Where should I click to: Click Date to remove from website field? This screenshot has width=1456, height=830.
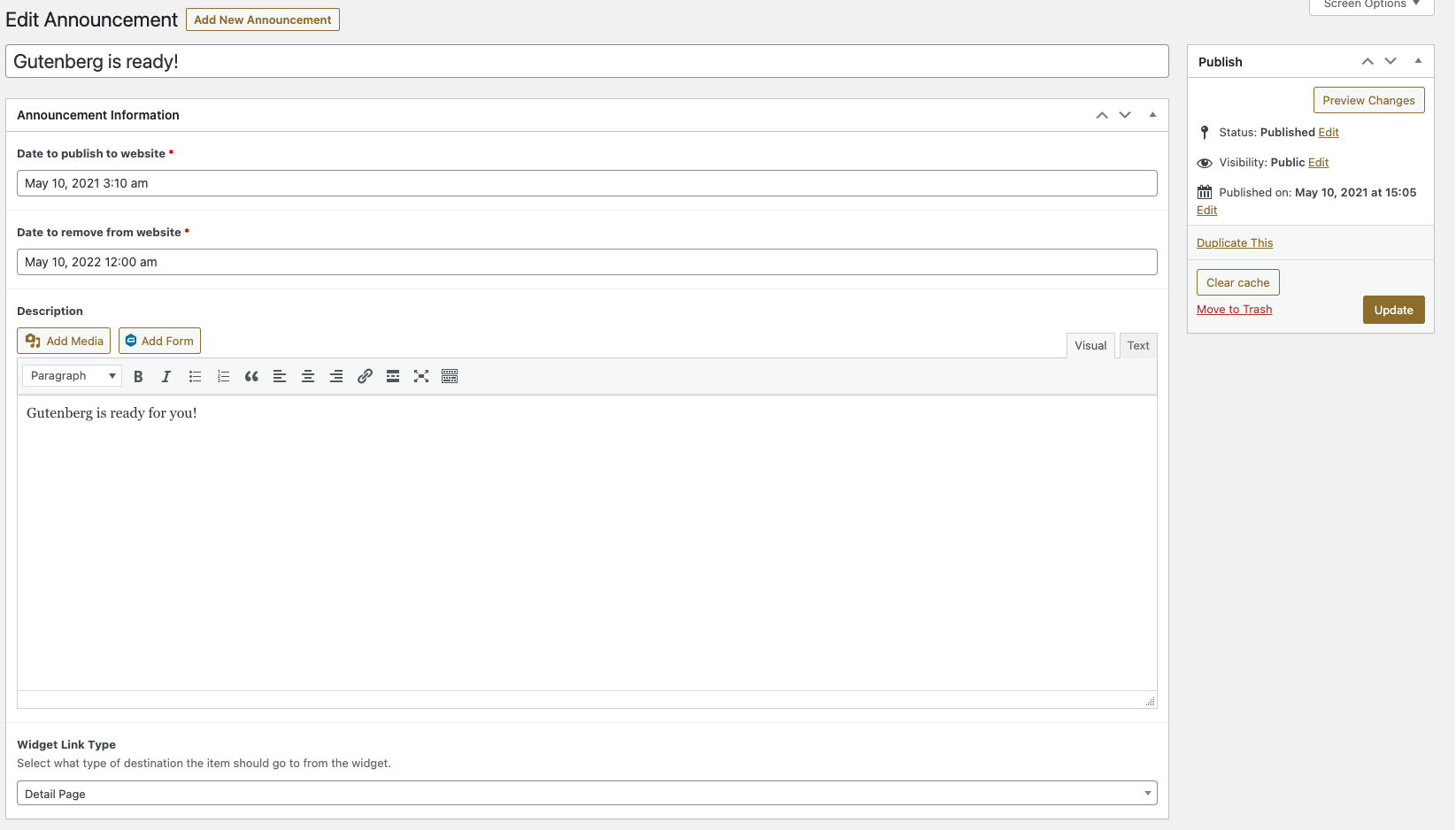[587, 262]
